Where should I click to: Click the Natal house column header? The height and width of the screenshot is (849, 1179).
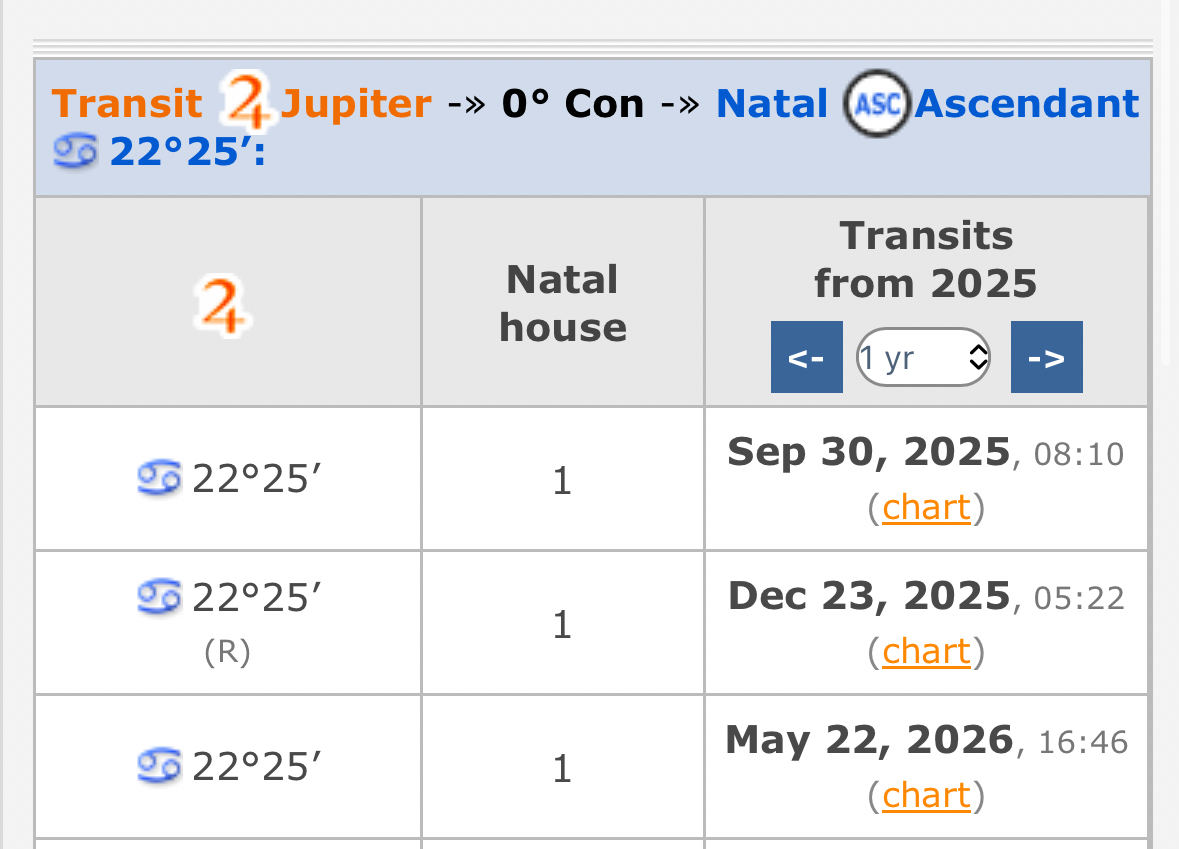563,303
